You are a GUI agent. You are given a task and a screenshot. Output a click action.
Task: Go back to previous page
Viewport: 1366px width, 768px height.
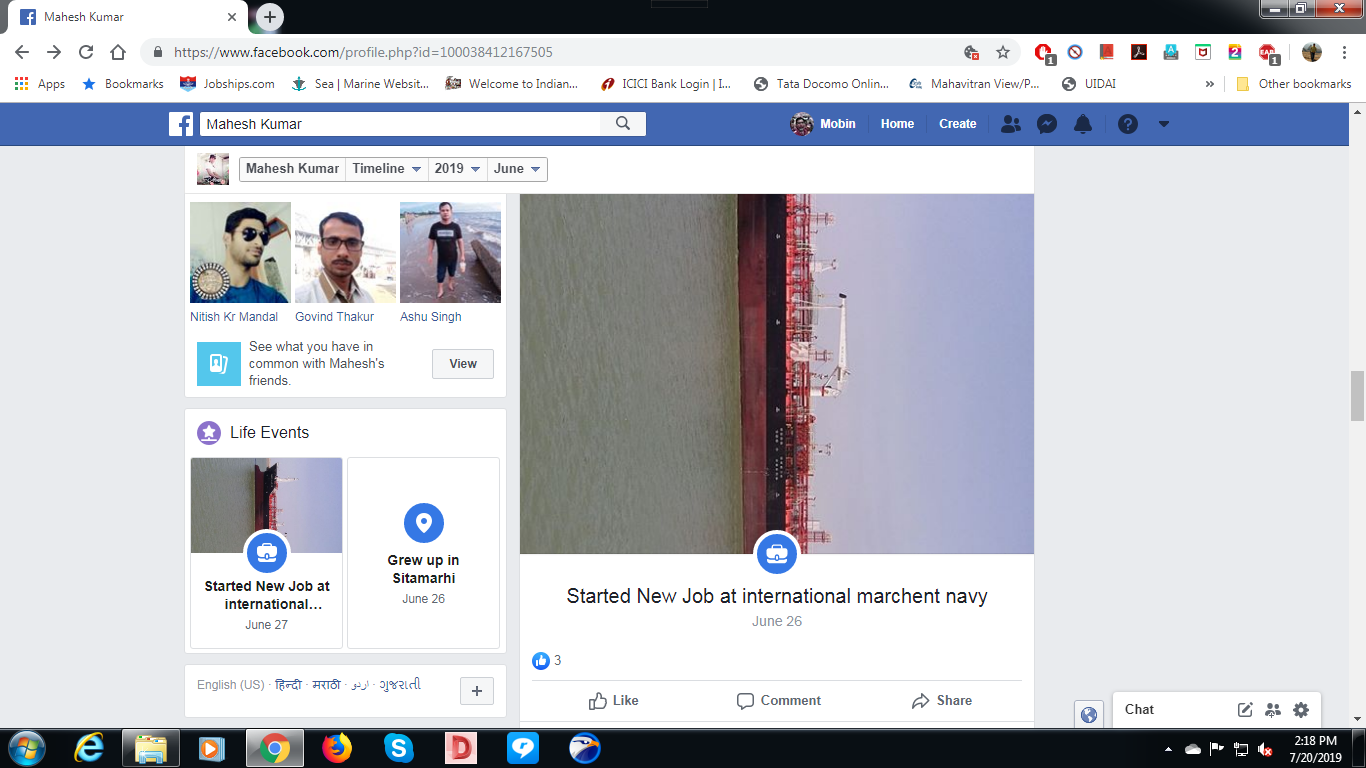[x=22, y=52]
